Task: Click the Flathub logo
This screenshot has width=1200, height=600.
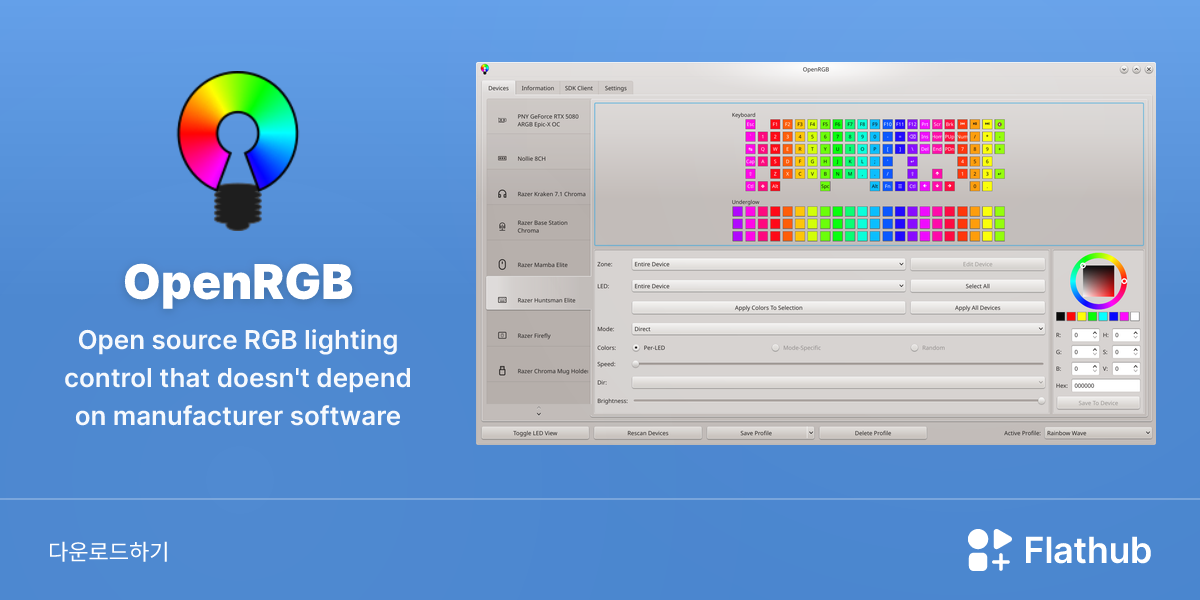Action: 1059,550
